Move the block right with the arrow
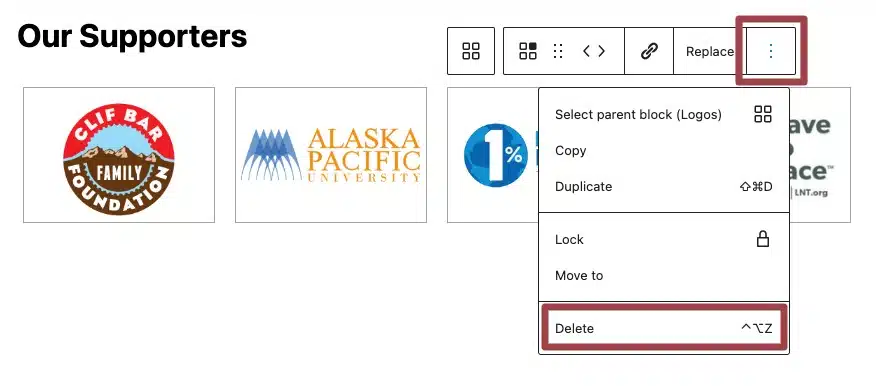This screenshot has width=876, height=386. (x=601, y=51)
